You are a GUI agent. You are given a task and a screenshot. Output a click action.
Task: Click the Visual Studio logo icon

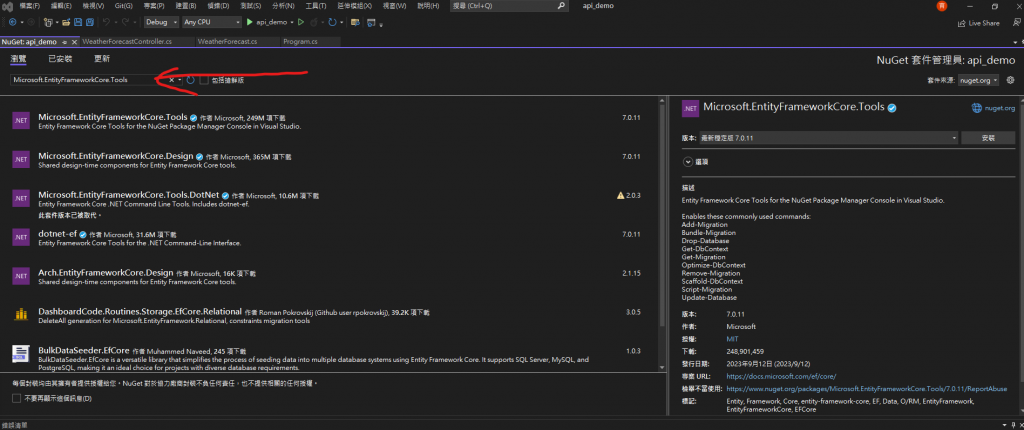pyautogui.click(x=7, y=6)
